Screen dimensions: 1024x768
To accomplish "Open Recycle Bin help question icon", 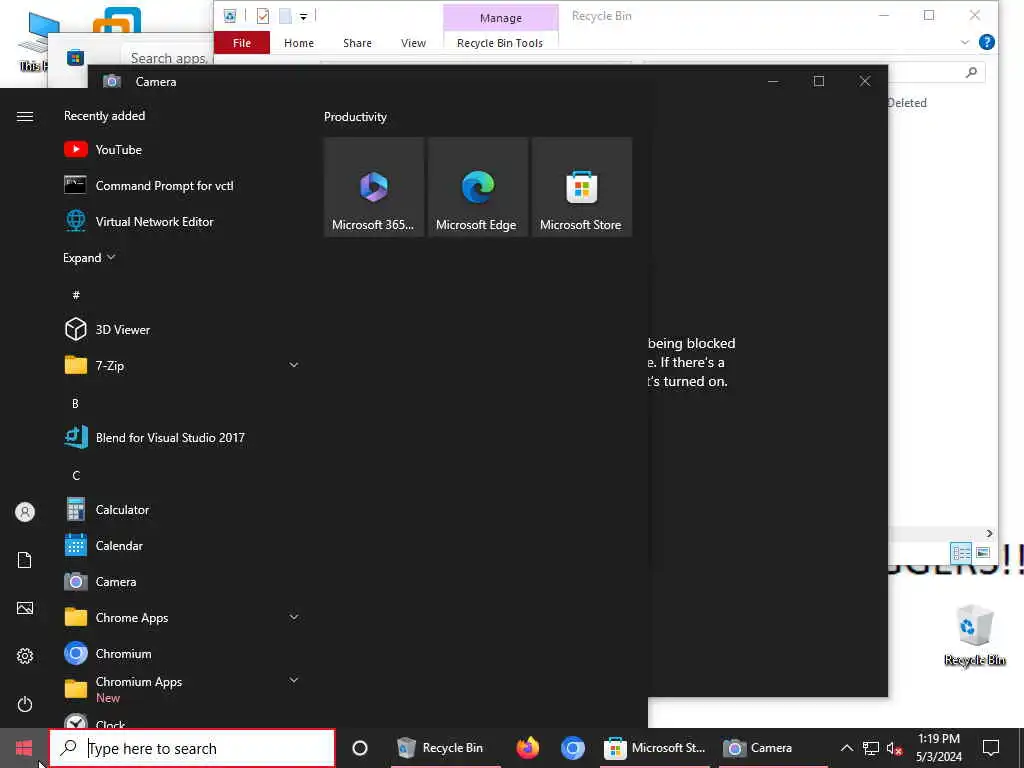I will click(987, 42).
